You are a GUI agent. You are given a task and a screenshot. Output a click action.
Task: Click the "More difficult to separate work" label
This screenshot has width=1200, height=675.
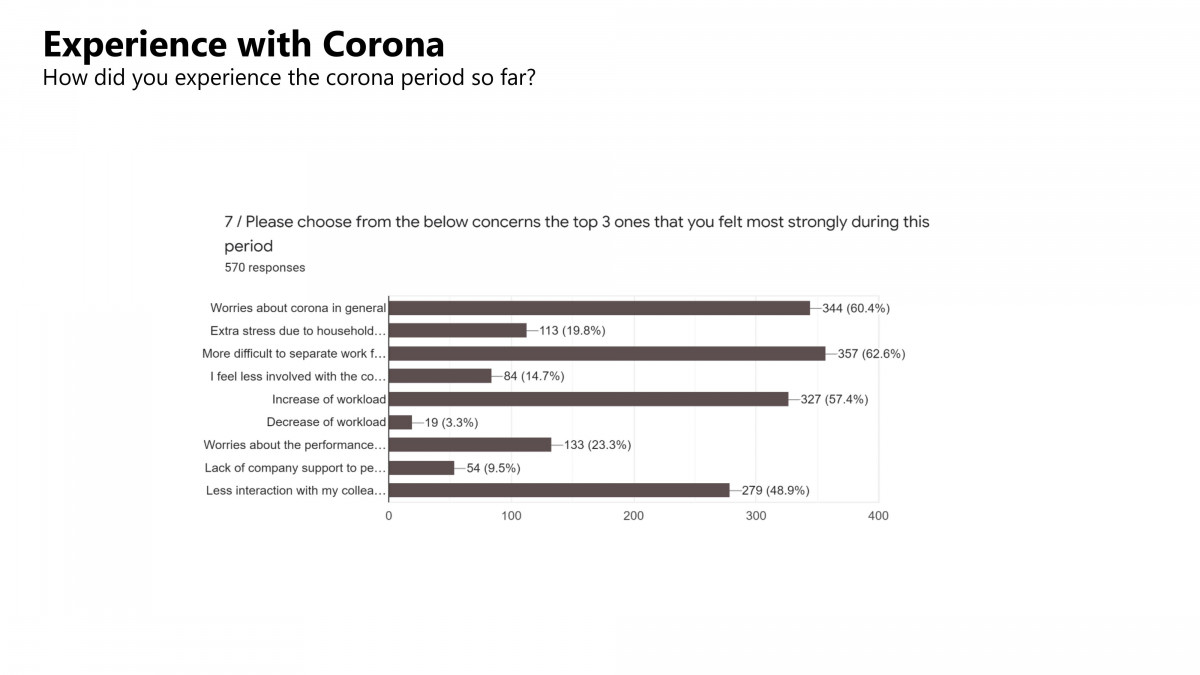294,353
